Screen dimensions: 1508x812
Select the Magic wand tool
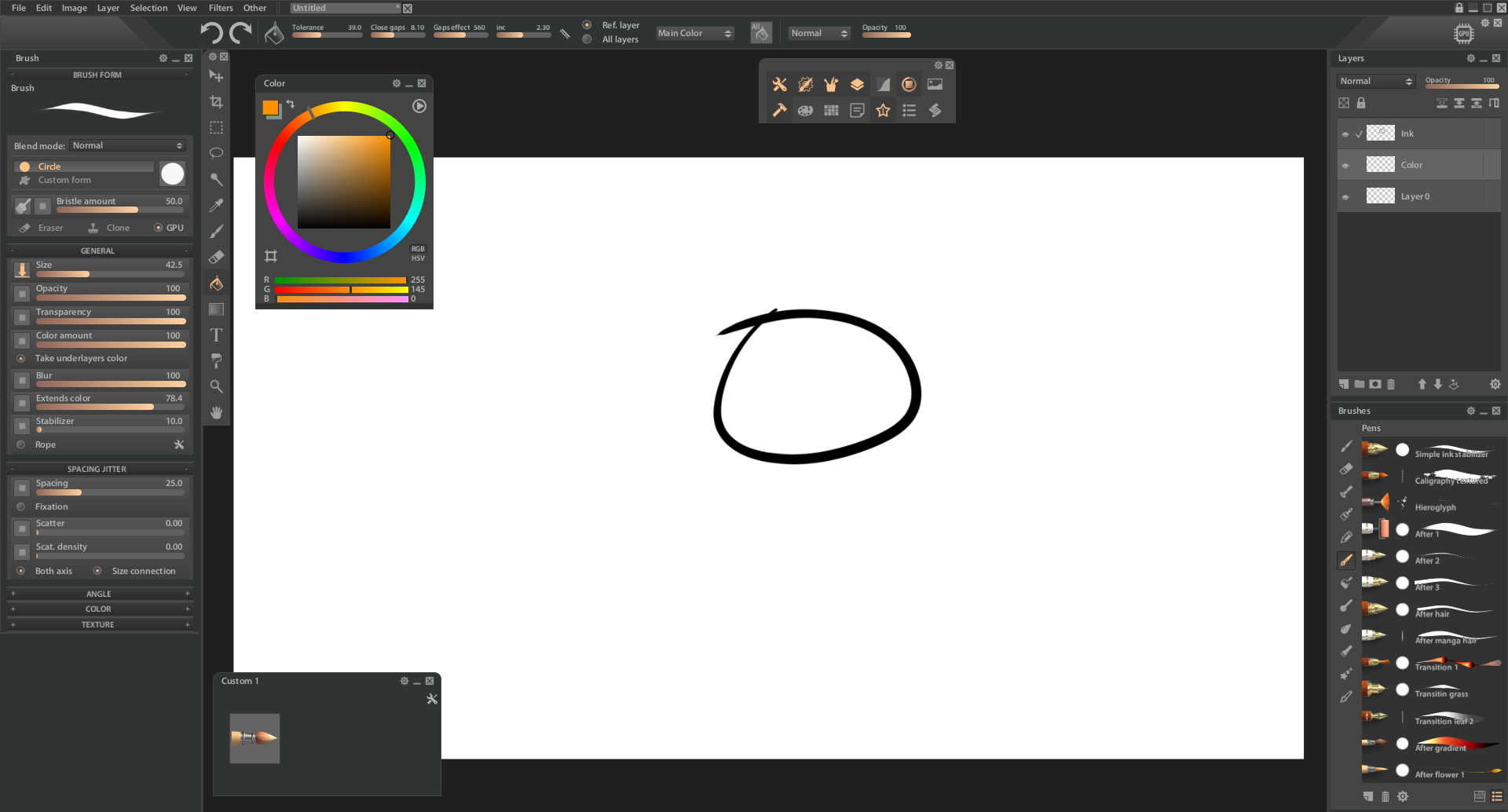tap(217, 179)
